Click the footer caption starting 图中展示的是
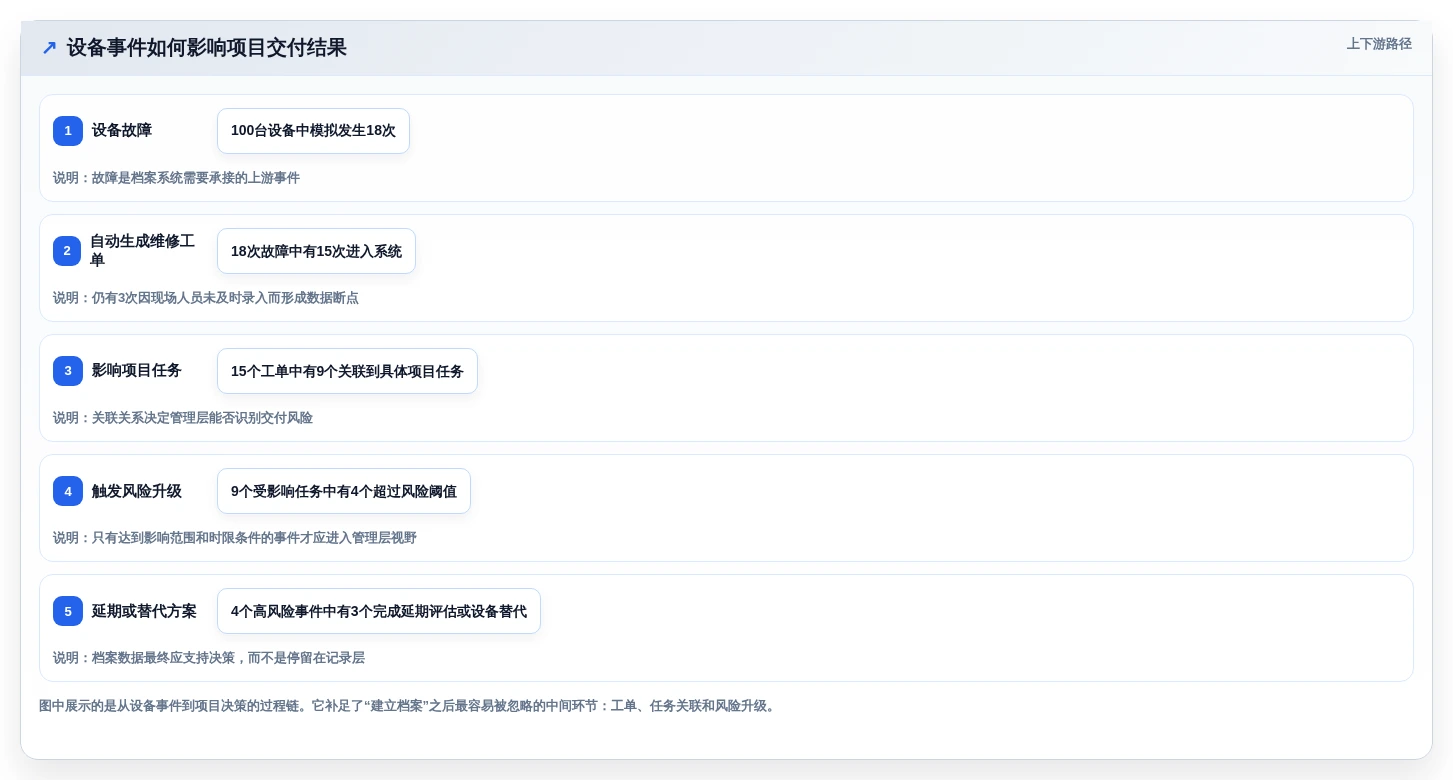This screenshot has height=780, width=1453. [x=409, y=706]
